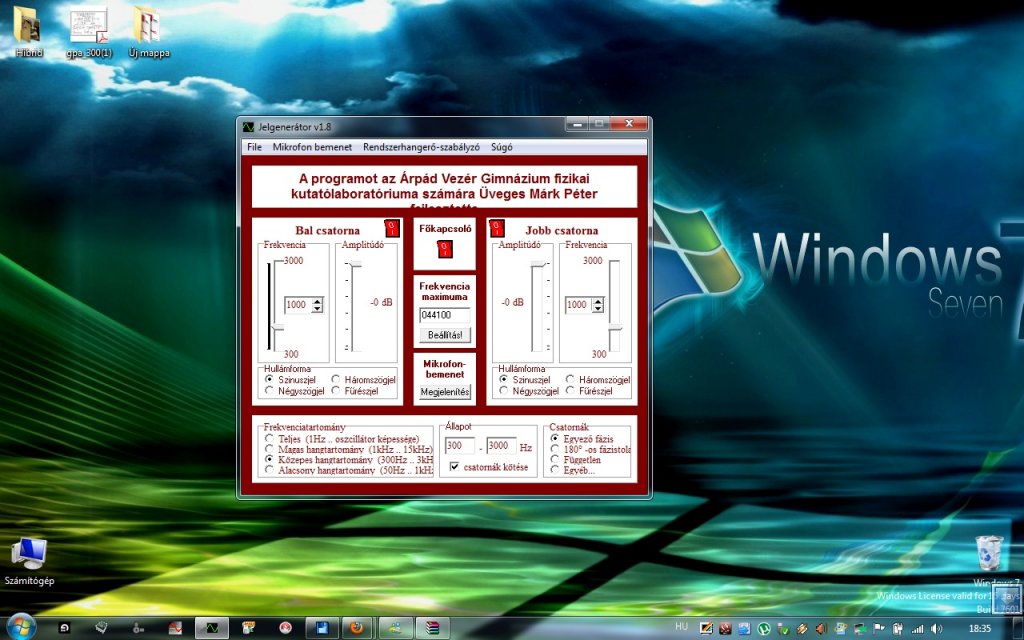Click the Jobb csatorna frequency value field 1000

pyautogui.click(x=579, y=305)
